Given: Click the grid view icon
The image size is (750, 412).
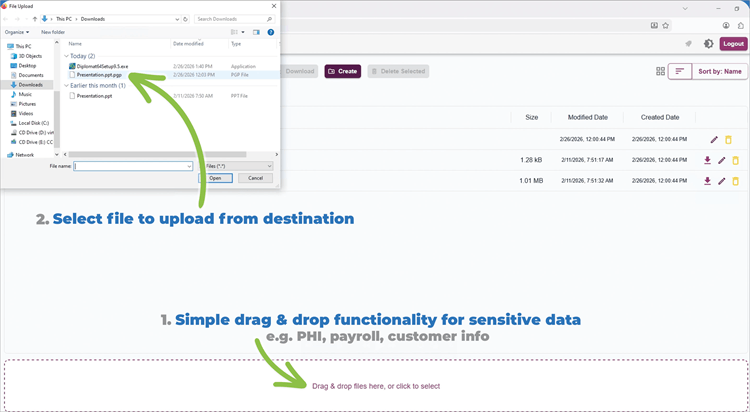Looking at the screenshot, I should click(660, 71).
